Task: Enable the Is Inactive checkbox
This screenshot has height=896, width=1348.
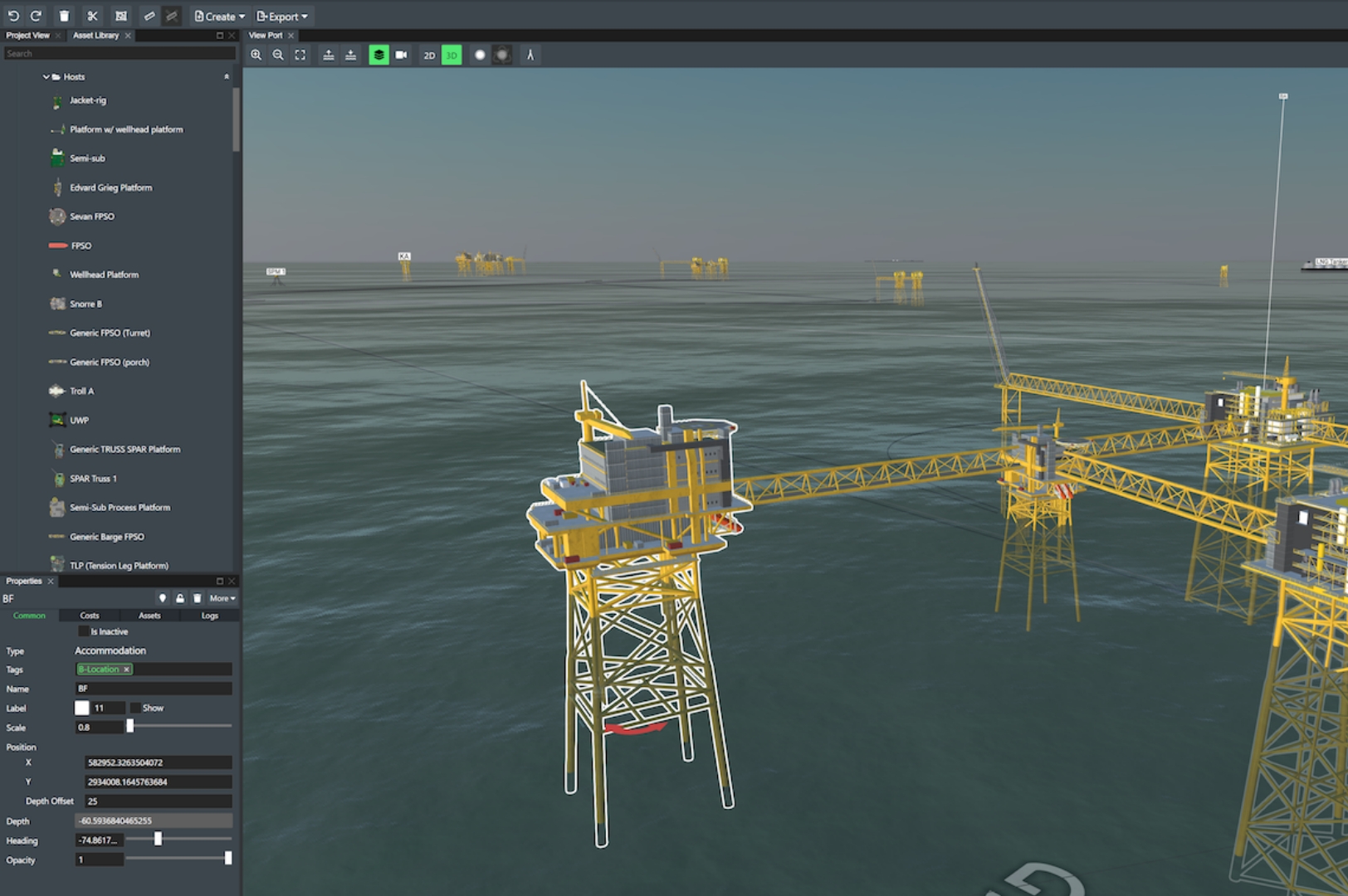Action: coord(84,631)
